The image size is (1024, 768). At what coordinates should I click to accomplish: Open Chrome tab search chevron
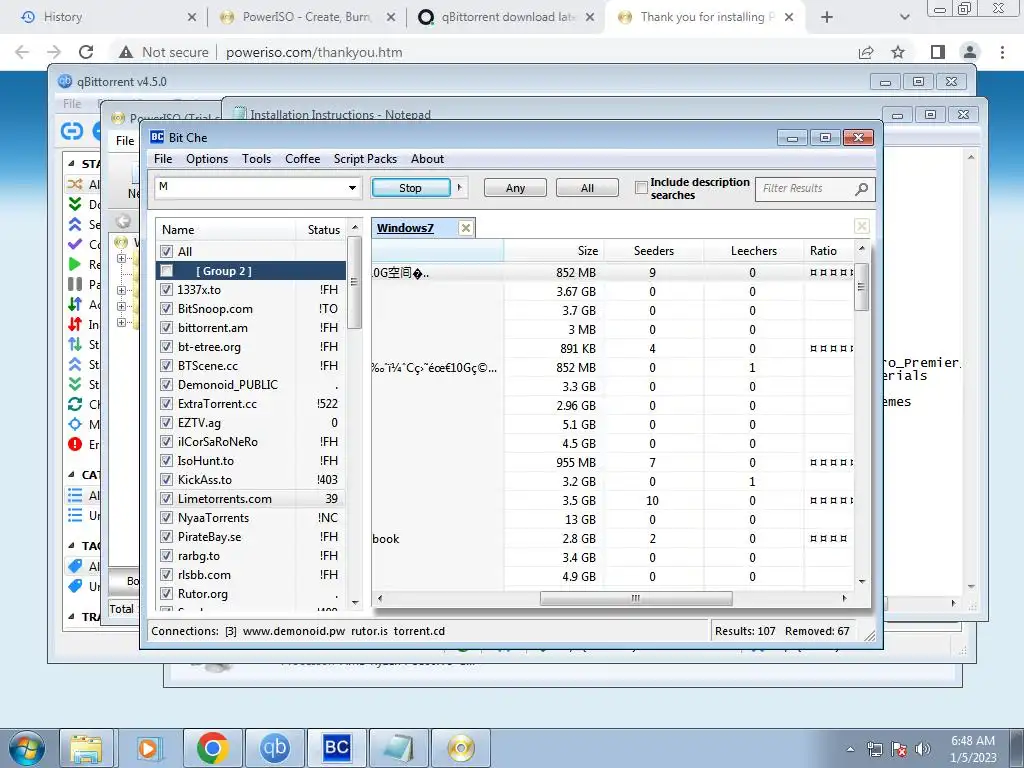(x=904, y=17)
